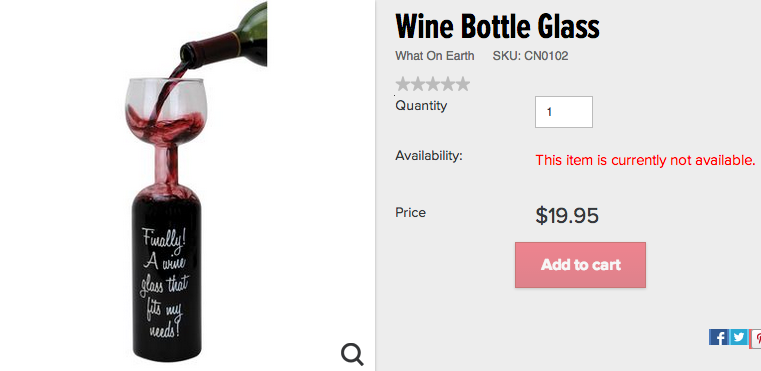Viewport: 761px width, 371px height.
Task: Click the Wine Bottle Glass title
Action: coord(497,26)
